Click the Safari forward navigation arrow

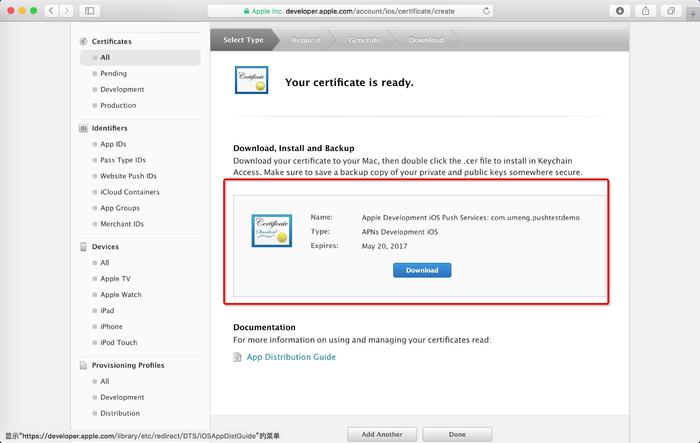click(66, 10)
